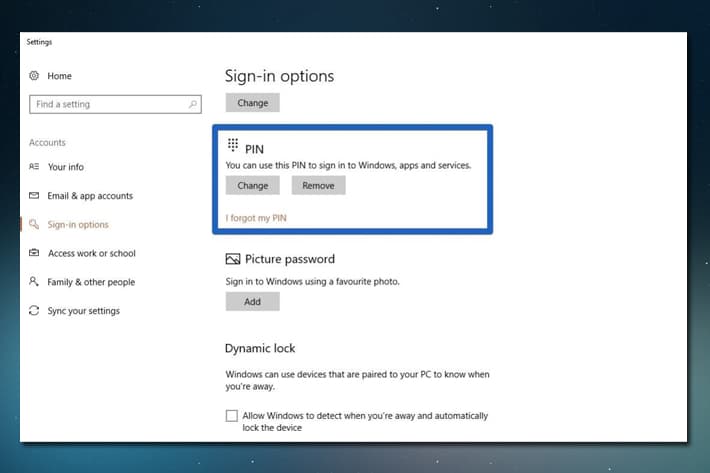Click the Access work or school briefcase icon
Viewport: 710px width, 473px height.
(34, 253)
